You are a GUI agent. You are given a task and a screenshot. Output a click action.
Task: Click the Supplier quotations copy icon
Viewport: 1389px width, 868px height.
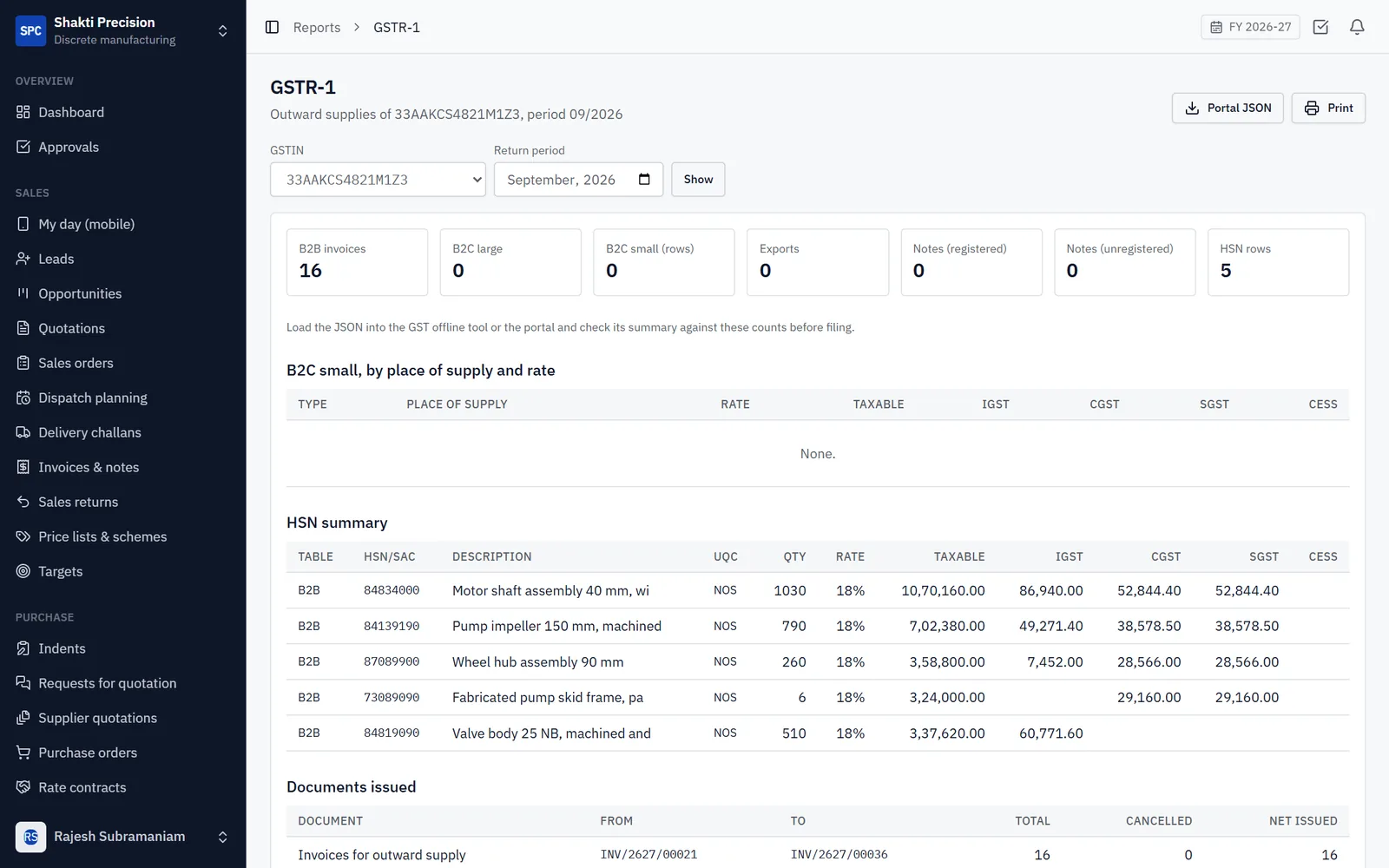click(x=23, y=718)
